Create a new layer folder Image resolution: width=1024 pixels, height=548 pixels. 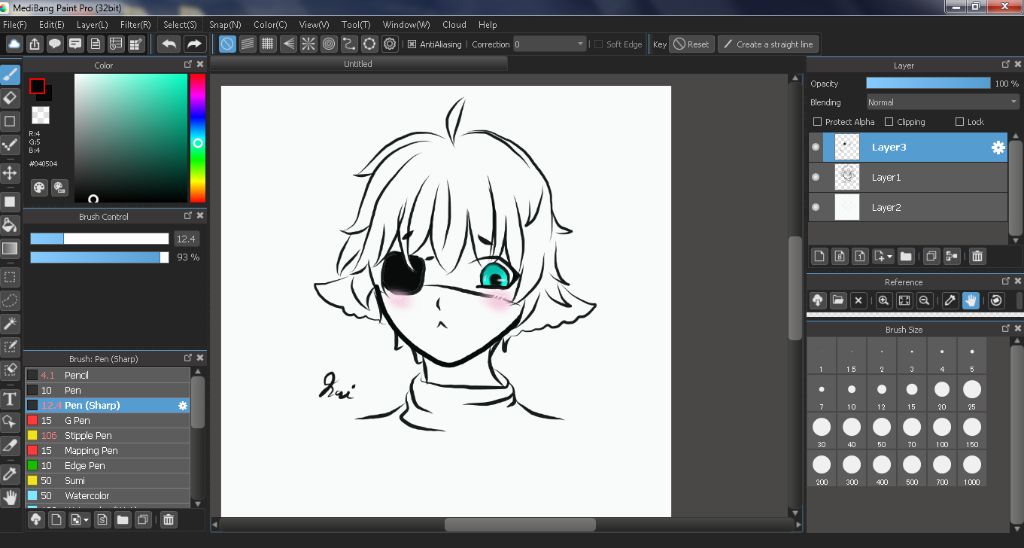(906, 257)
